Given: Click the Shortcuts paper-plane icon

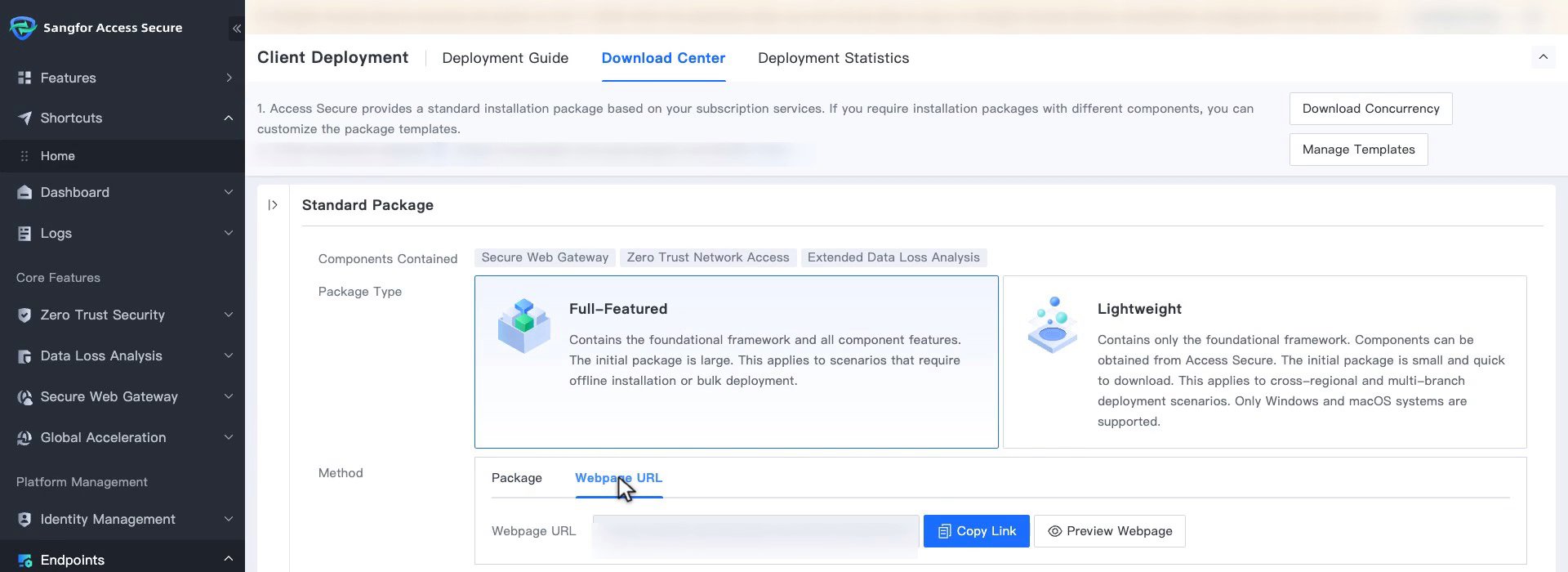Looking at the screenshot, I should coord(24,118).
